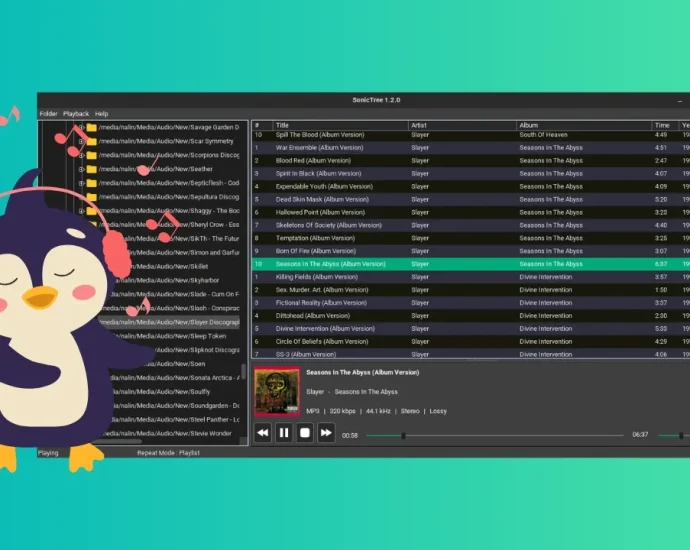Expand the Shaggy folder node

point(81,211)
